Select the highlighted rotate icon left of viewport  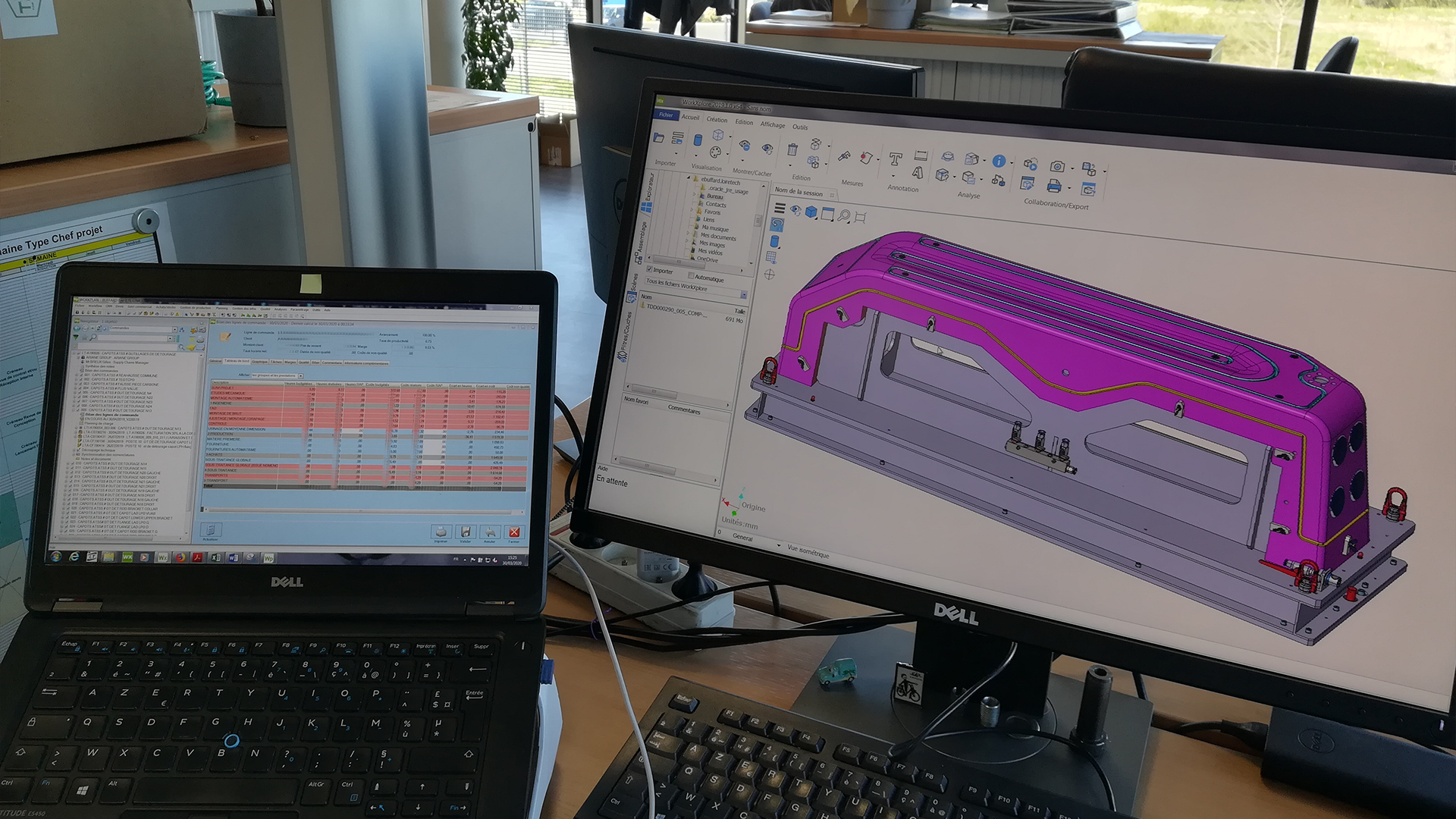777,223
